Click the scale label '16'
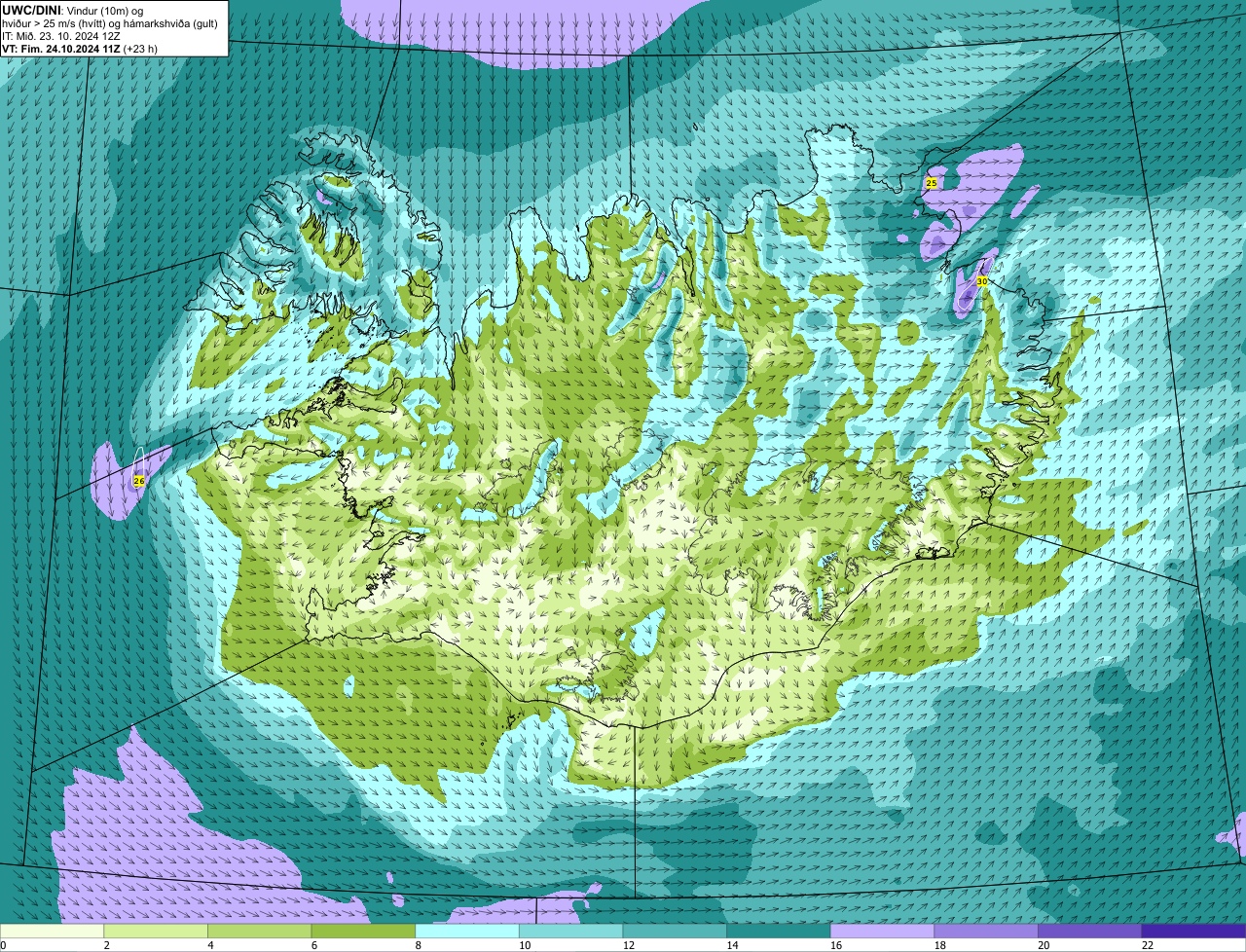The width and height of the screenshot is (1246, 952). coord(835,945)
